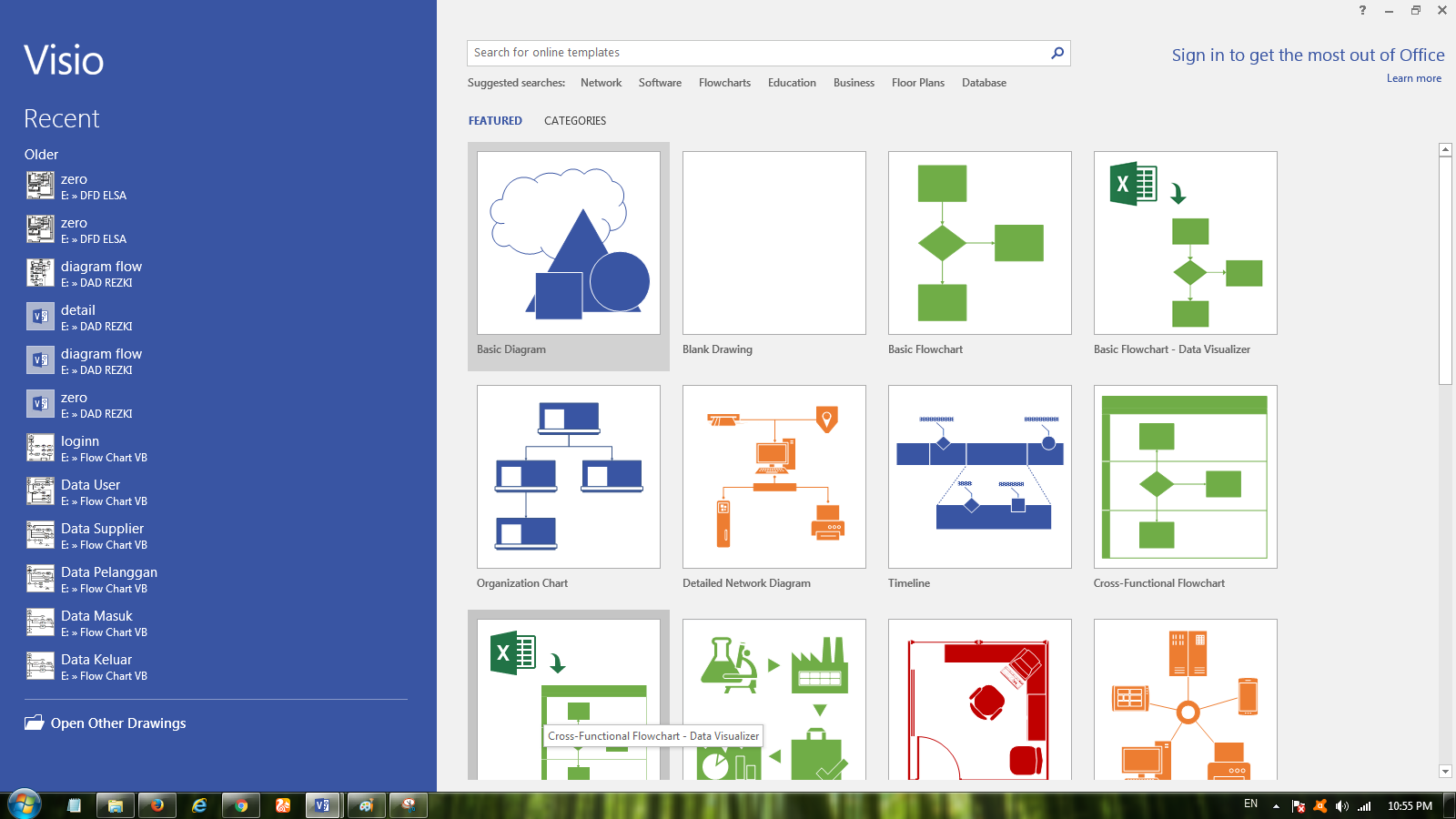Click the Database suggested search
Viewport: 1456px width, 819px height.
coord(984,83)
